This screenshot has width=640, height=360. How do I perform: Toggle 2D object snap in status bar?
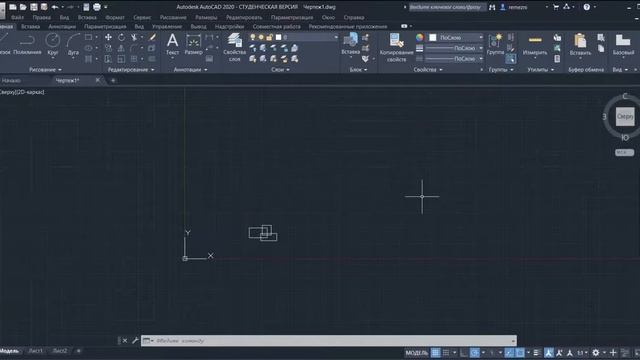520,353
